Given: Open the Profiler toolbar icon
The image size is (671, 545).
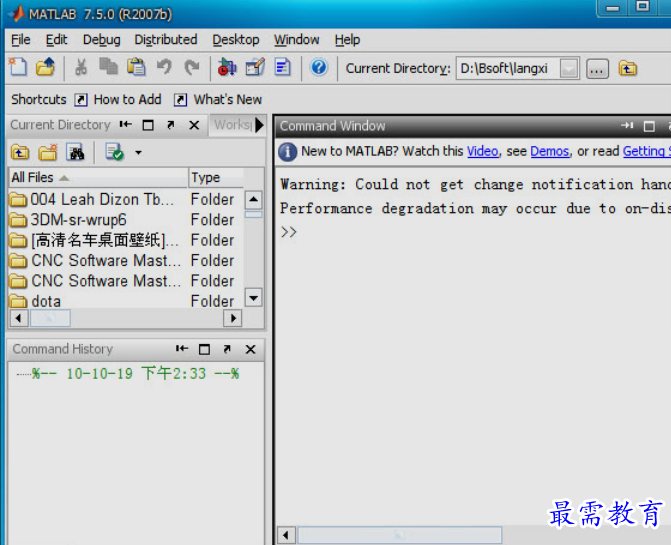Looking at the screenshot, I should point(283,67).
